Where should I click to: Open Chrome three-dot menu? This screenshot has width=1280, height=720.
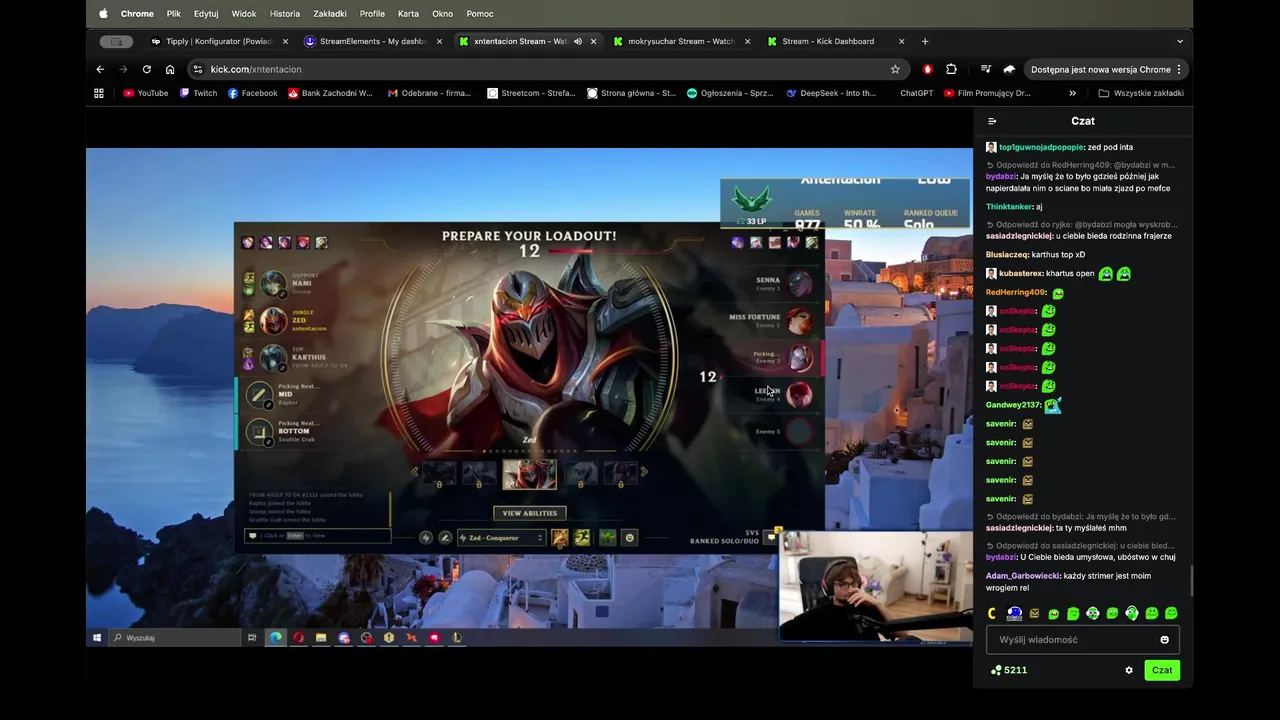(x=1179, y=69)
